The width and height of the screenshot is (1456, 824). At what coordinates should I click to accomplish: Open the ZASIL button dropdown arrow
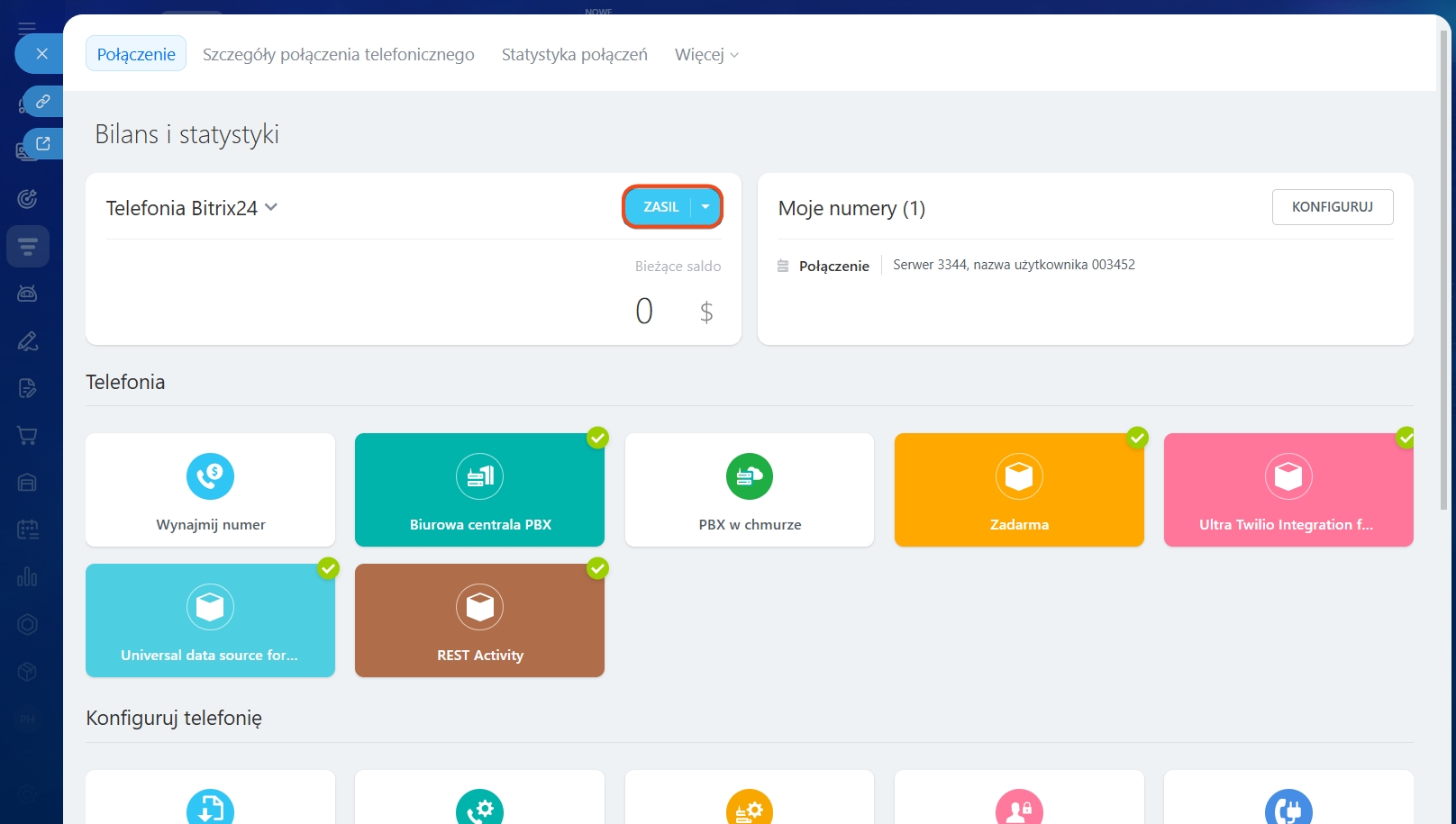click(x=705, y=207)
